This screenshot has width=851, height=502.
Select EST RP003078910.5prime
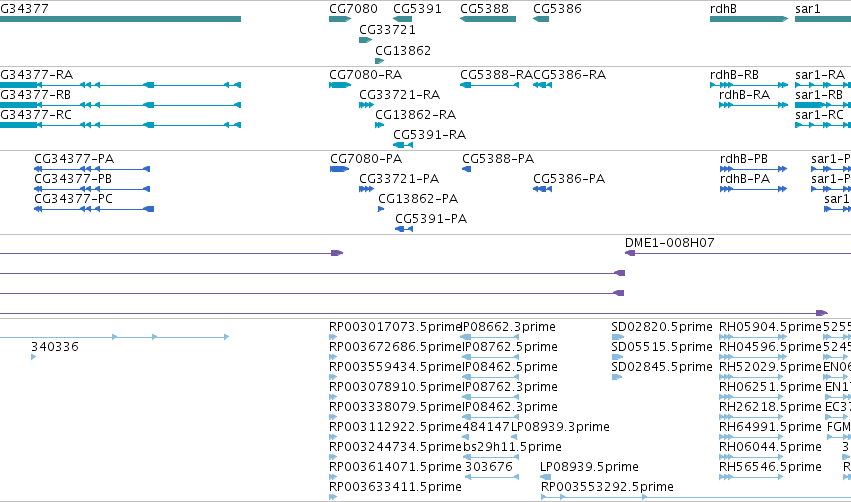coord(333,398)
